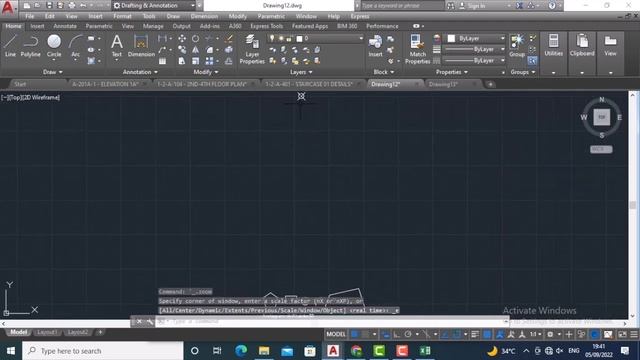The image size is (640, 360).
Task: Activate Match Properties tool
Action: pos(418,49)
